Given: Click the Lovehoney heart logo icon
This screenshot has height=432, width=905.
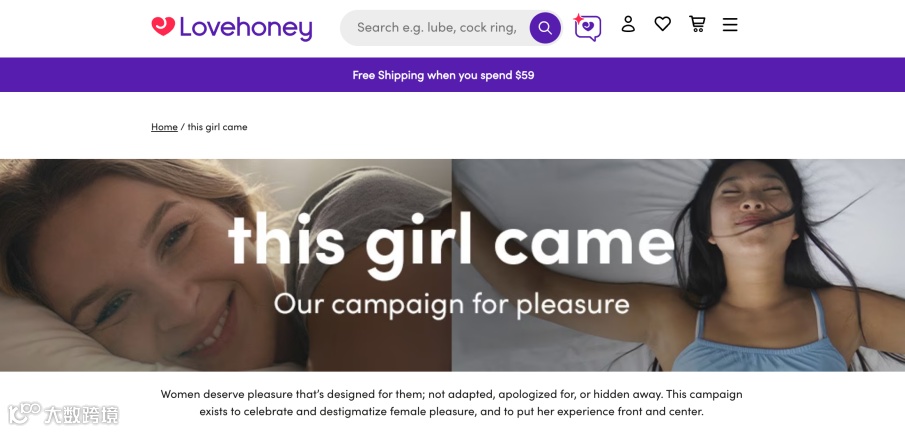Looking at the screenshot, I should pos(163,25).
